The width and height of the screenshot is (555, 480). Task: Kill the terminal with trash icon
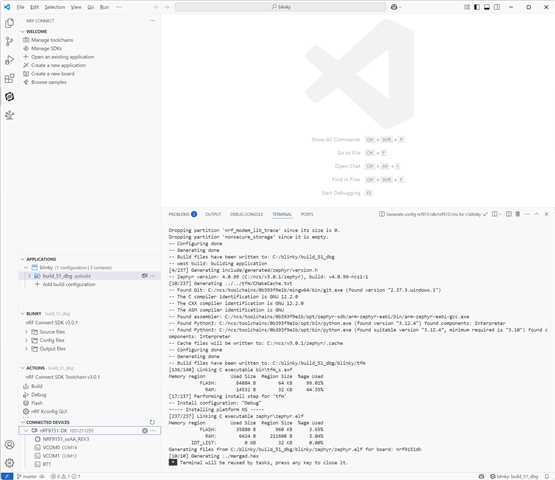pyautogui.click(x=517, y=214)
